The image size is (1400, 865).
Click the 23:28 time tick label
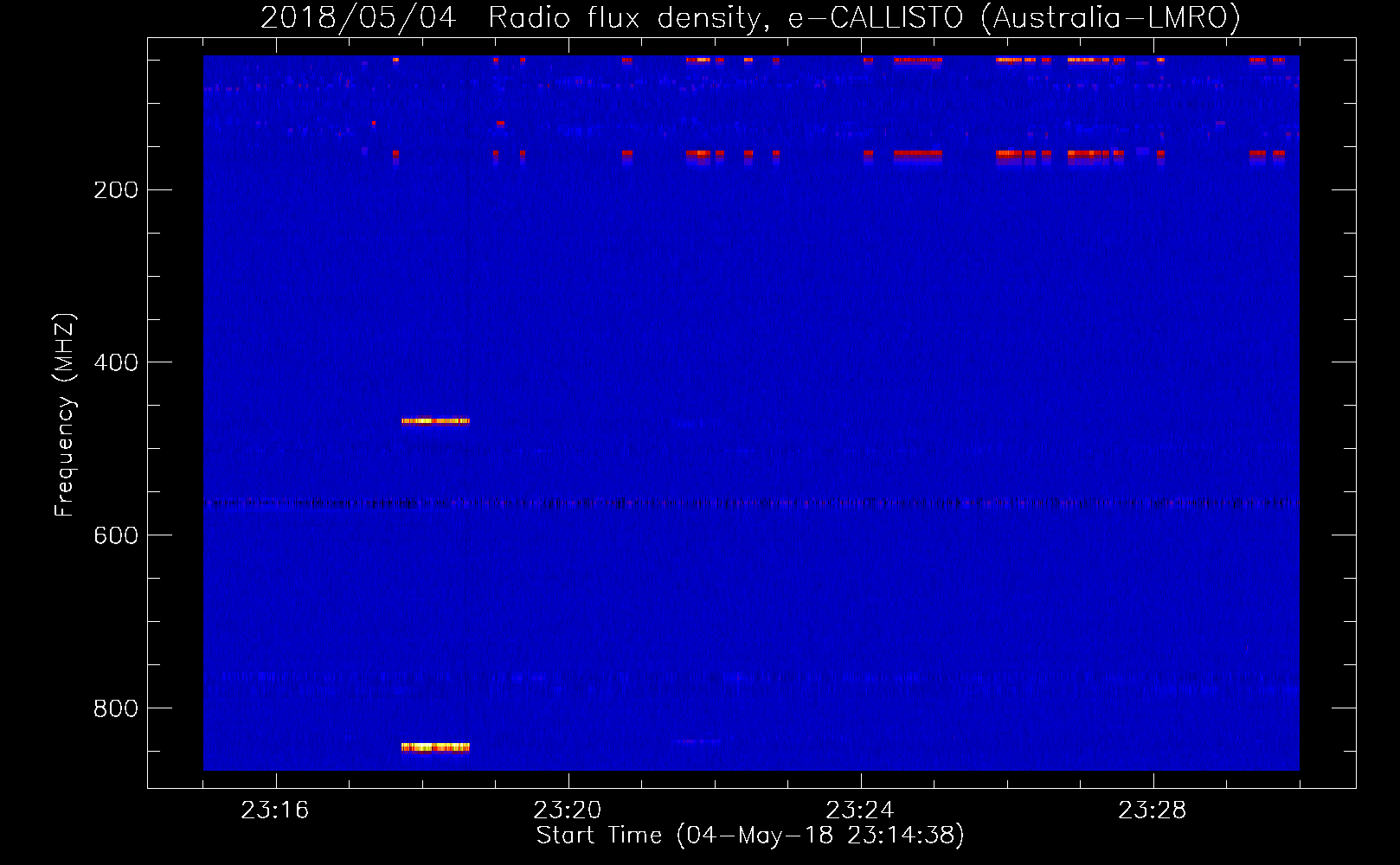1153,811
